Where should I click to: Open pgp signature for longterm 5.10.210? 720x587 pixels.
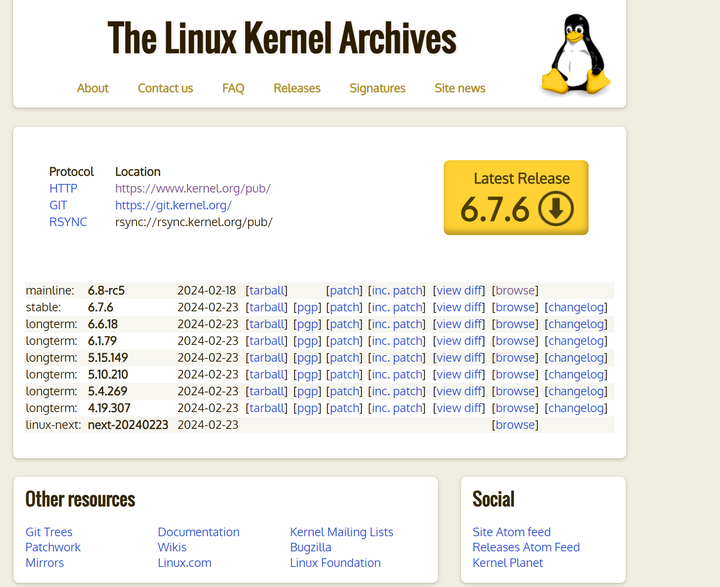[x=307, y=374]
